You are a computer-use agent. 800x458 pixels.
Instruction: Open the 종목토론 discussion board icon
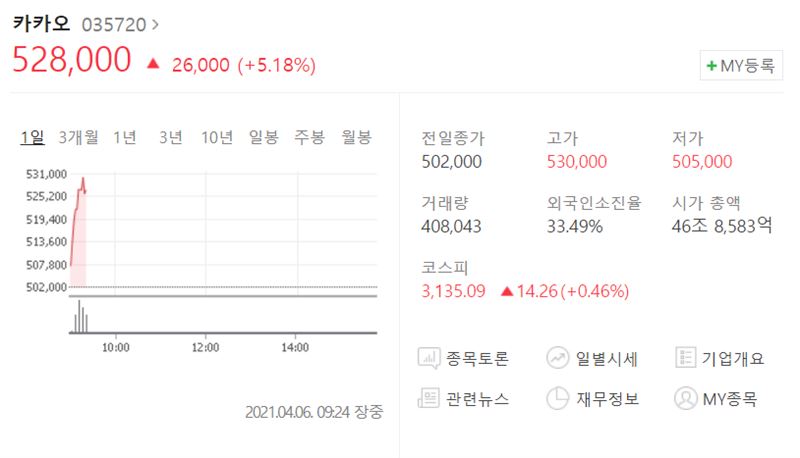click(x=429, y=358)
